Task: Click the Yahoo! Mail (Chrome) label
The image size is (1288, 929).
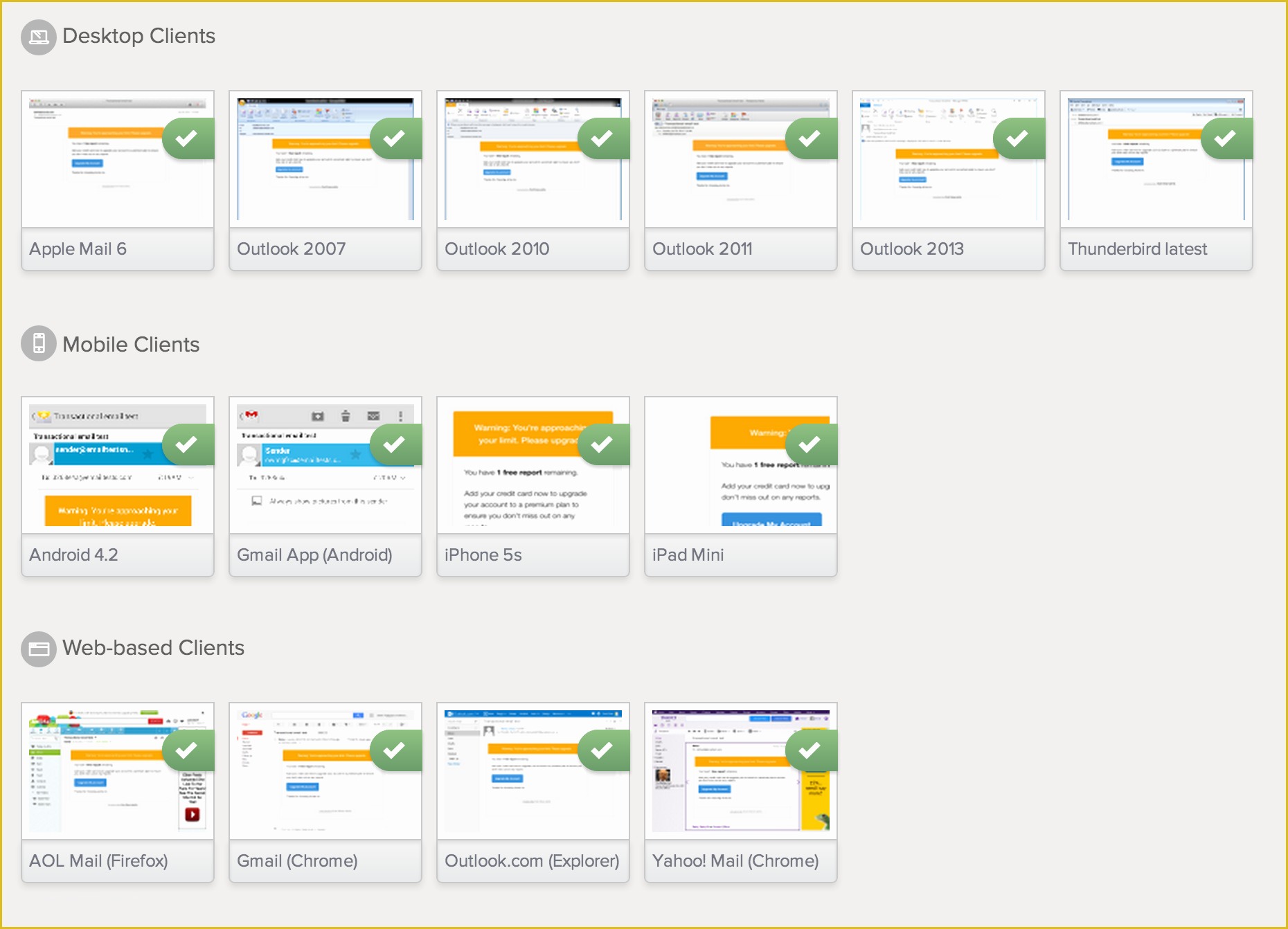Action: coord(735,861)
